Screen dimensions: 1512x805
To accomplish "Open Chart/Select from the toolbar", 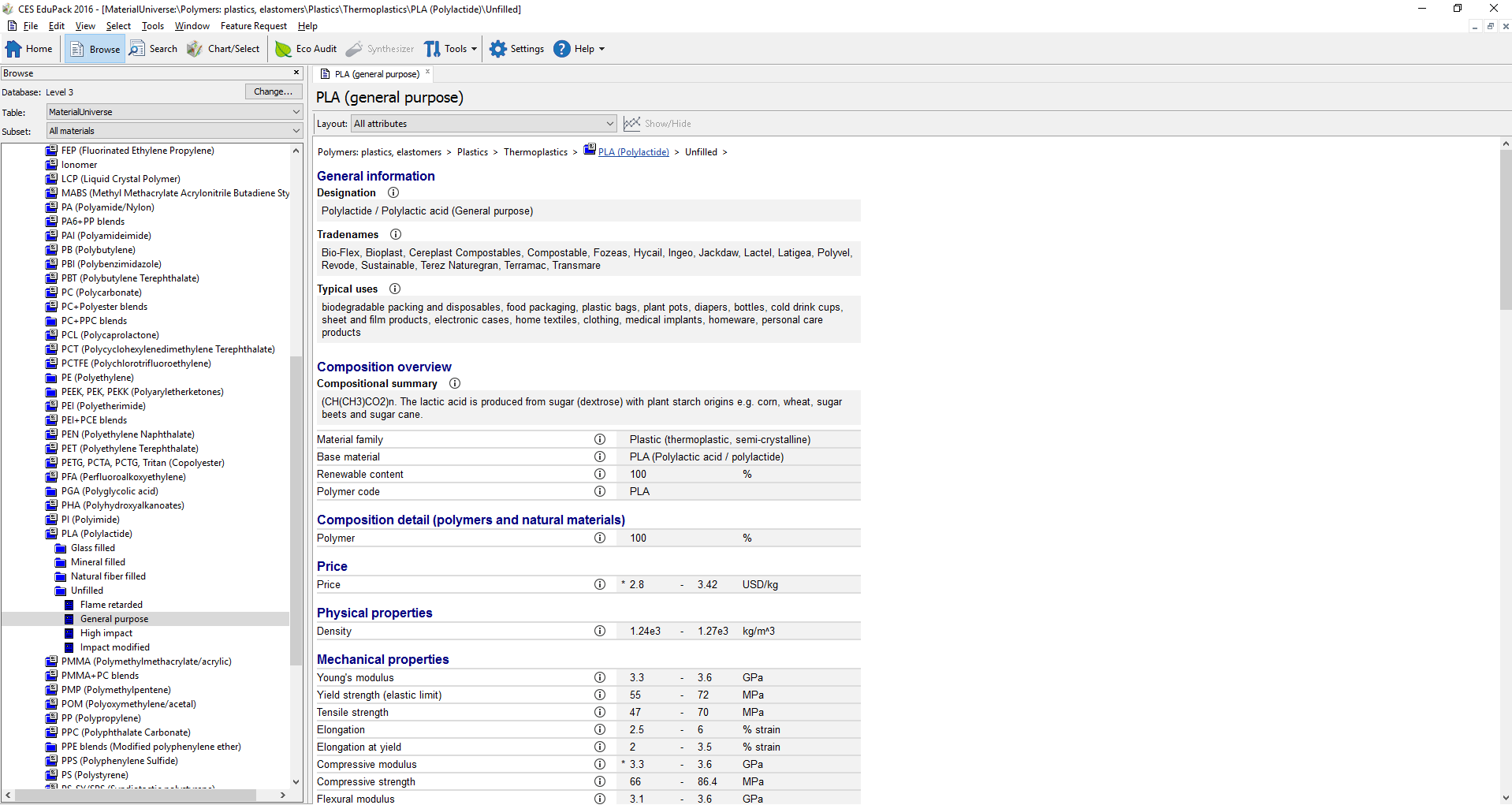I will tap(224, 49).
